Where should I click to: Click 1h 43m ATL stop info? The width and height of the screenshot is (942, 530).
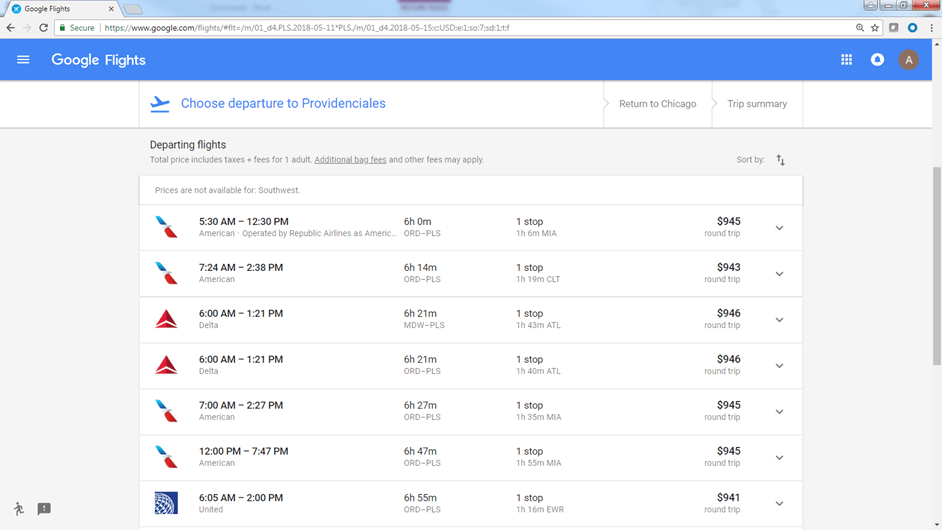pyautogui.click(x=538, y=325)
